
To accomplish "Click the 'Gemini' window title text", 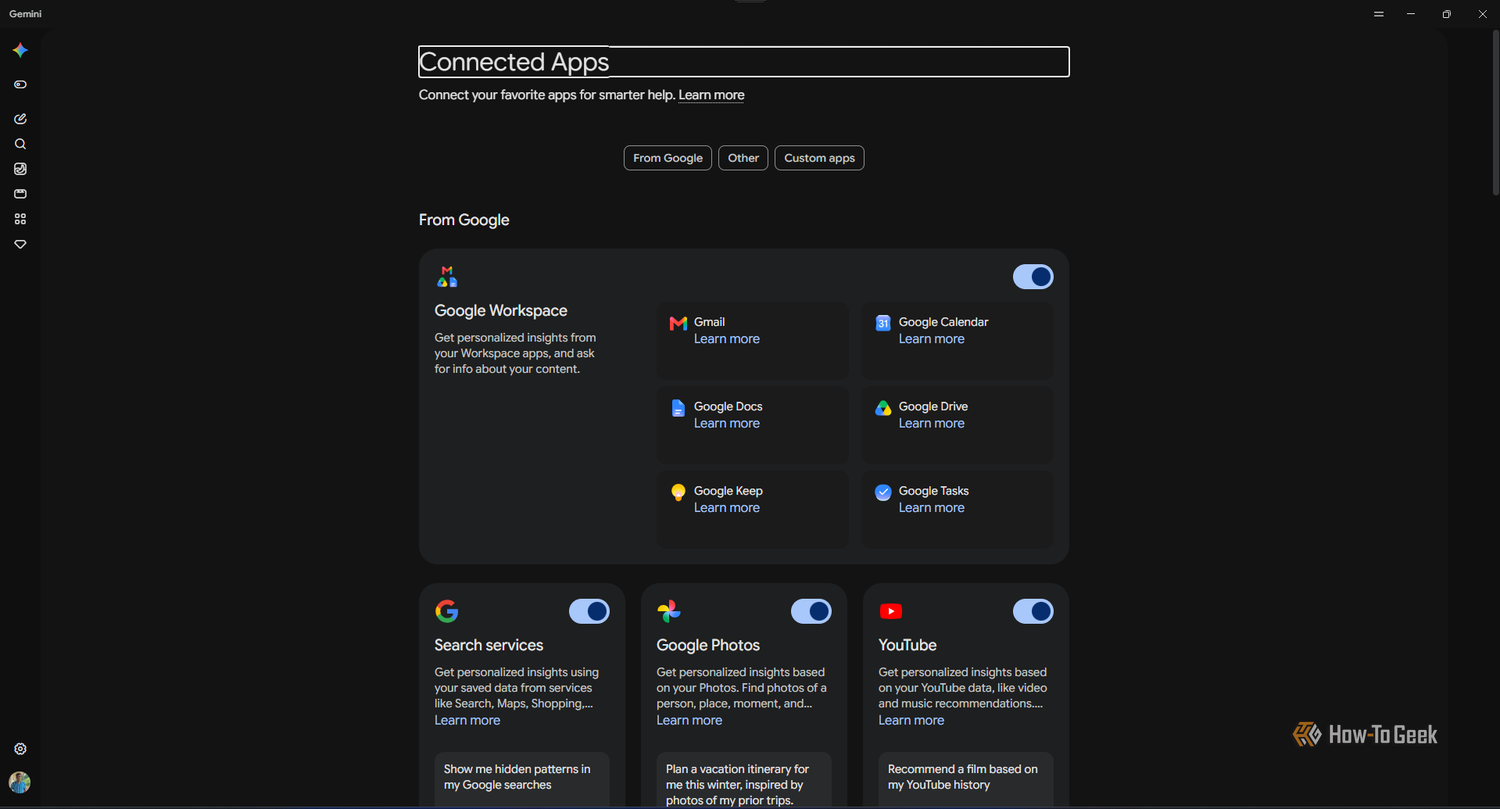I will click(x=26, y=14).
